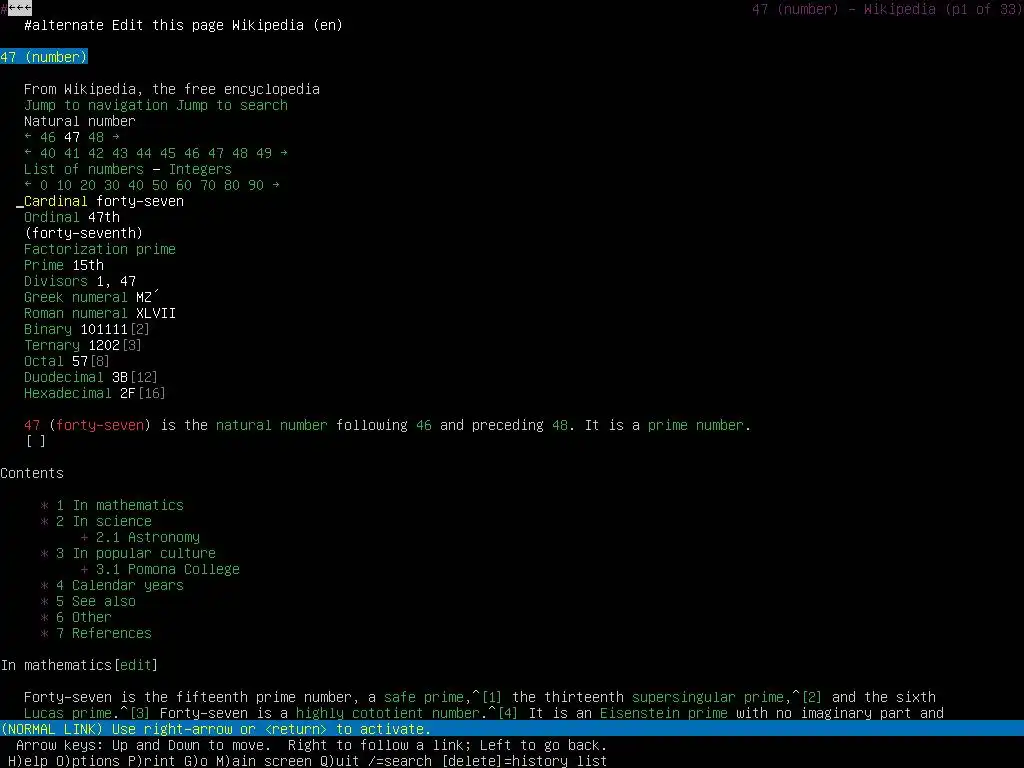Go to number 43 link
The width and height of the screenshot is (1024, 768).
(x=120, y=153)
